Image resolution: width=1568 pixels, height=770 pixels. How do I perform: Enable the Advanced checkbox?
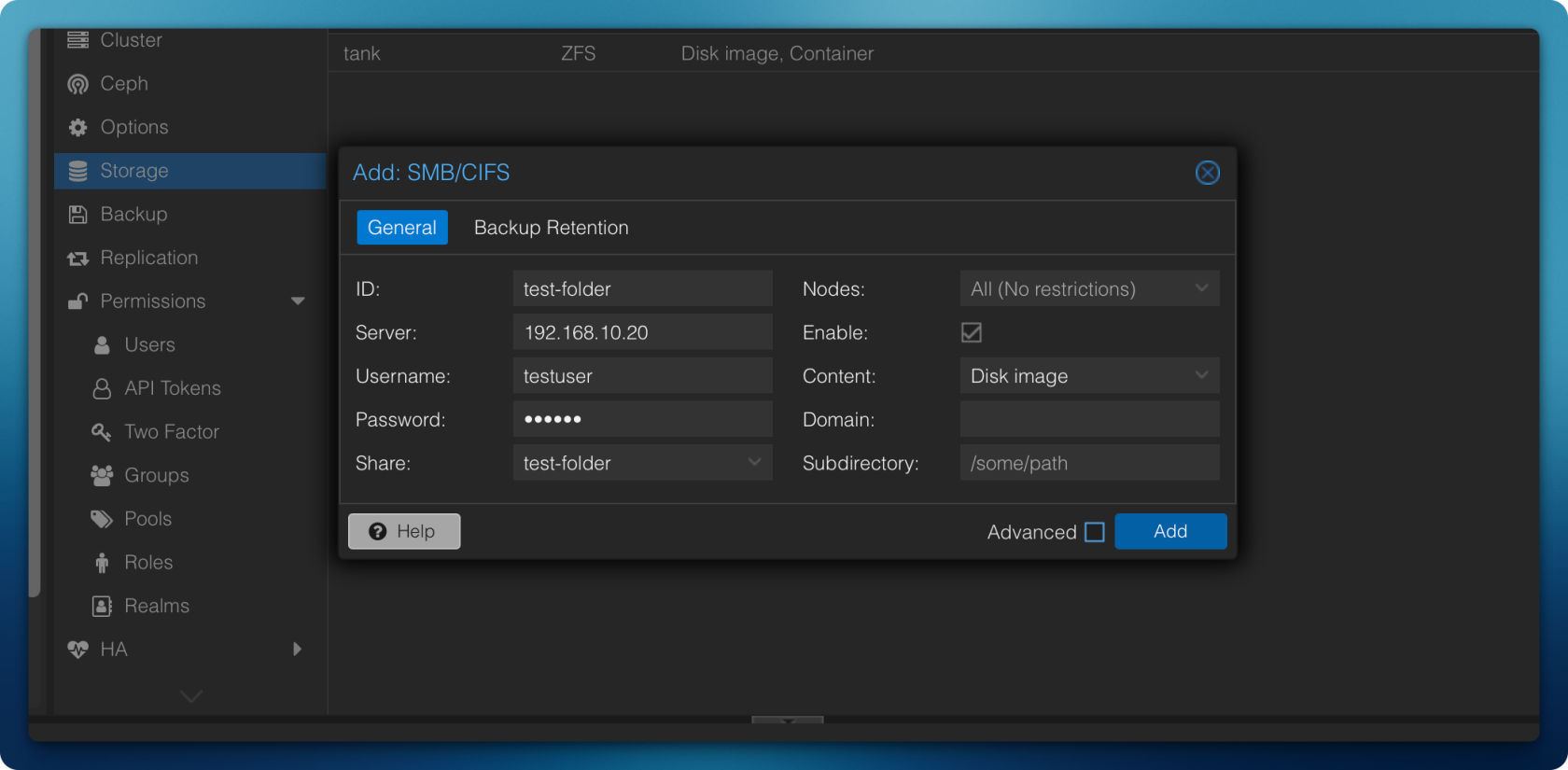click(1095, 532)
